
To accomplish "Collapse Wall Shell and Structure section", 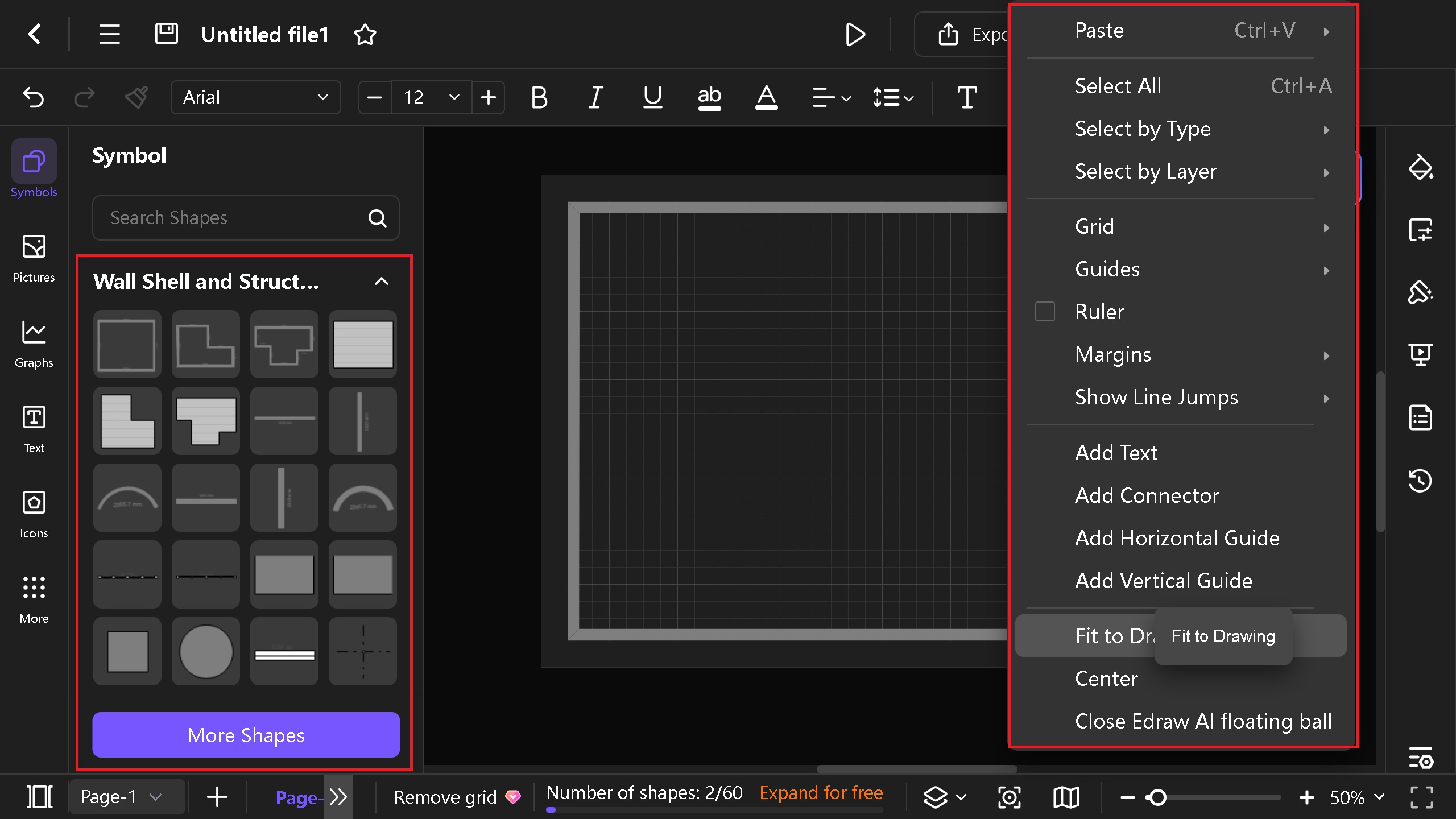I will (381, 281).
